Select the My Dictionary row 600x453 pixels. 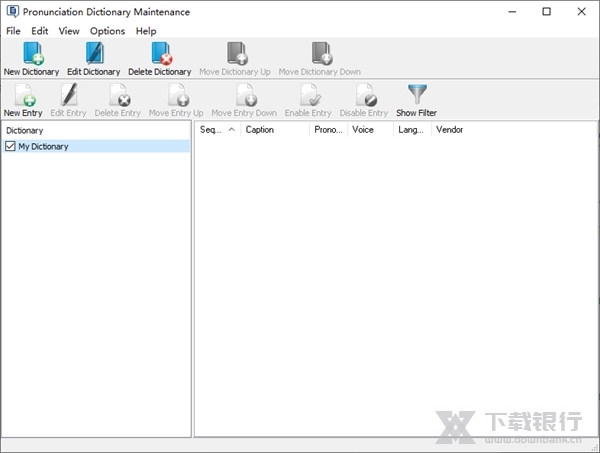tap(96, 146)
